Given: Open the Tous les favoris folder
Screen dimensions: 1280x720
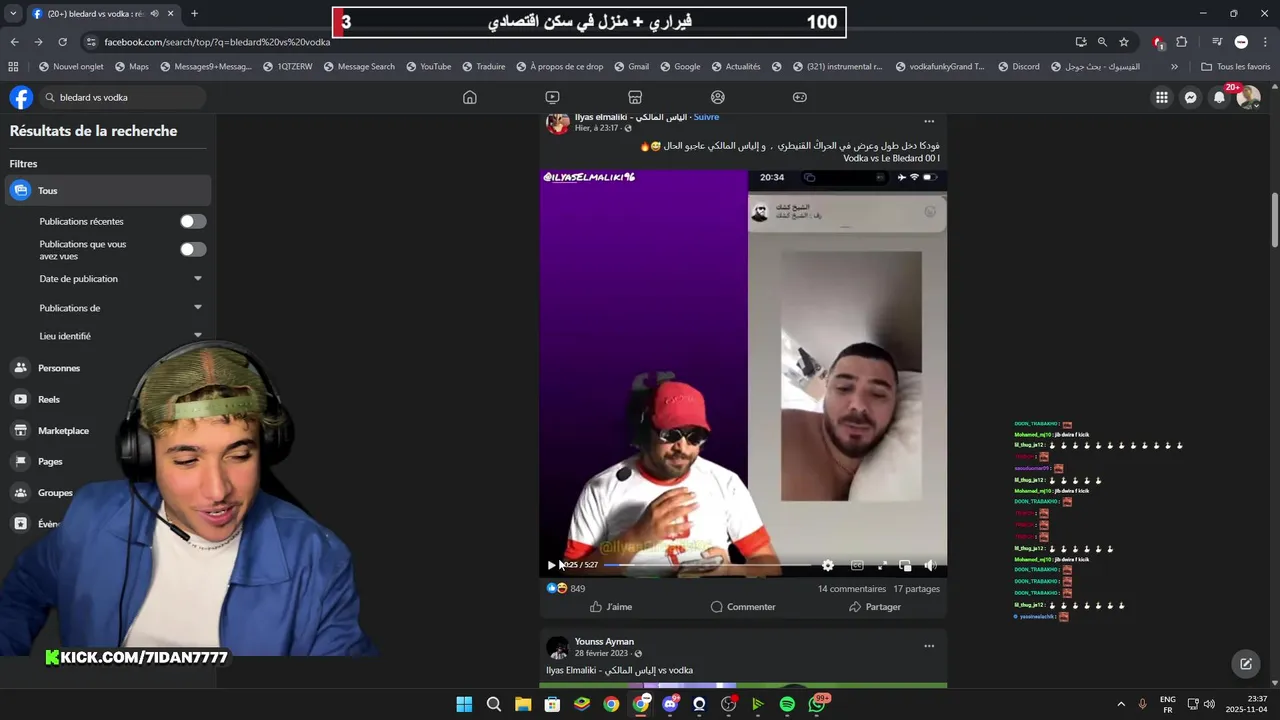Looking at the screenshot, I should click(x=1235, y=67).
